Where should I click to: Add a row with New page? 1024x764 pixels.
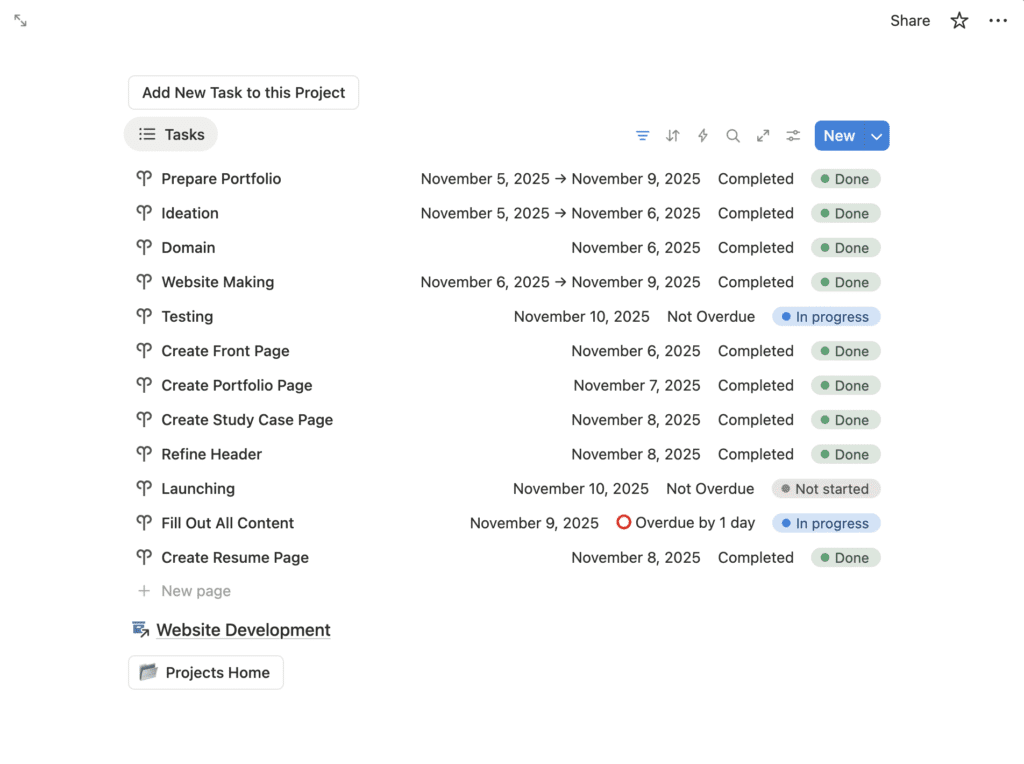(195, 591)
